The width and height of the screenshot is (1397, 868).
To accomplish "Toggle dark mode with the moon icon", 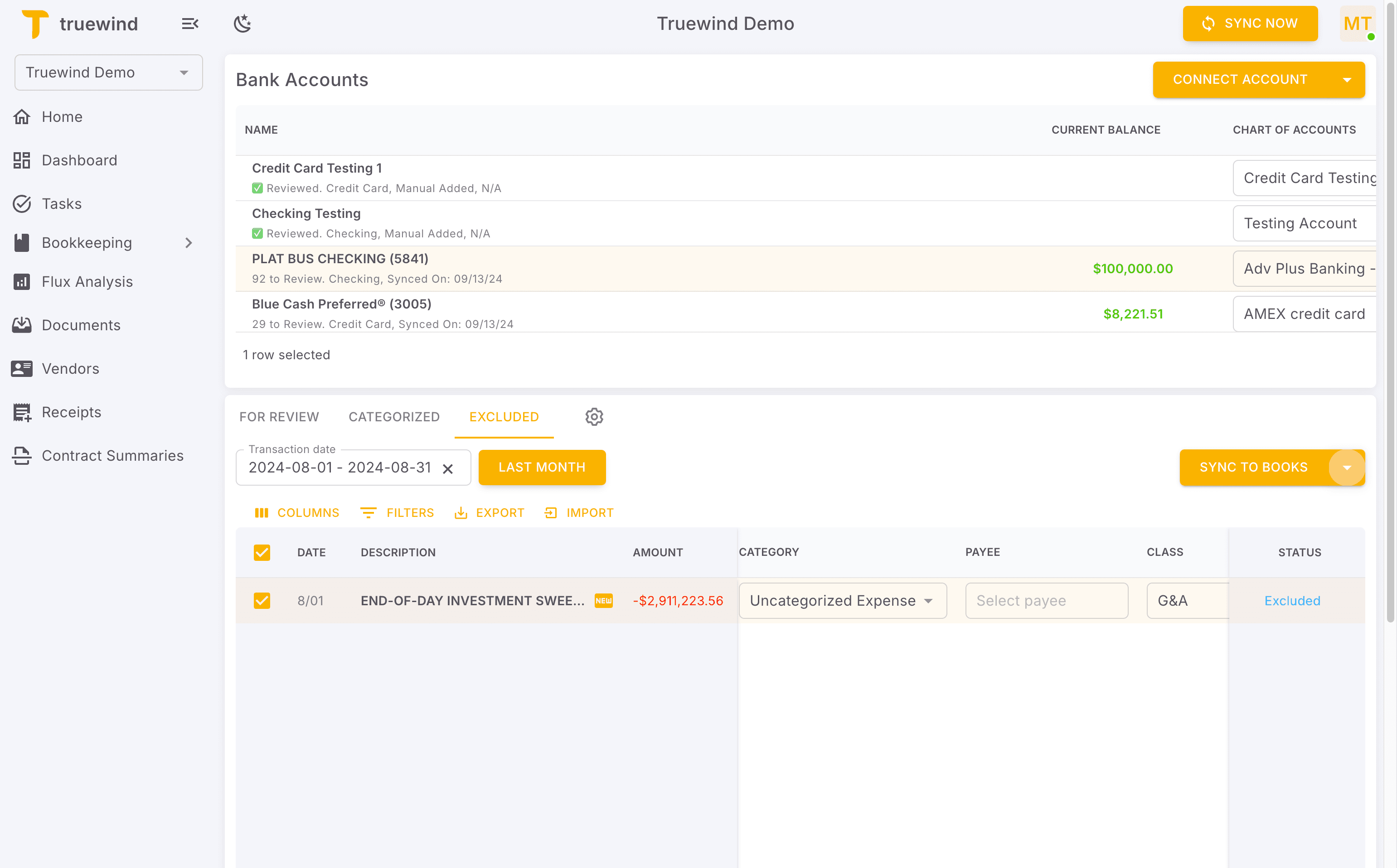I will click(x=242, y=23).
